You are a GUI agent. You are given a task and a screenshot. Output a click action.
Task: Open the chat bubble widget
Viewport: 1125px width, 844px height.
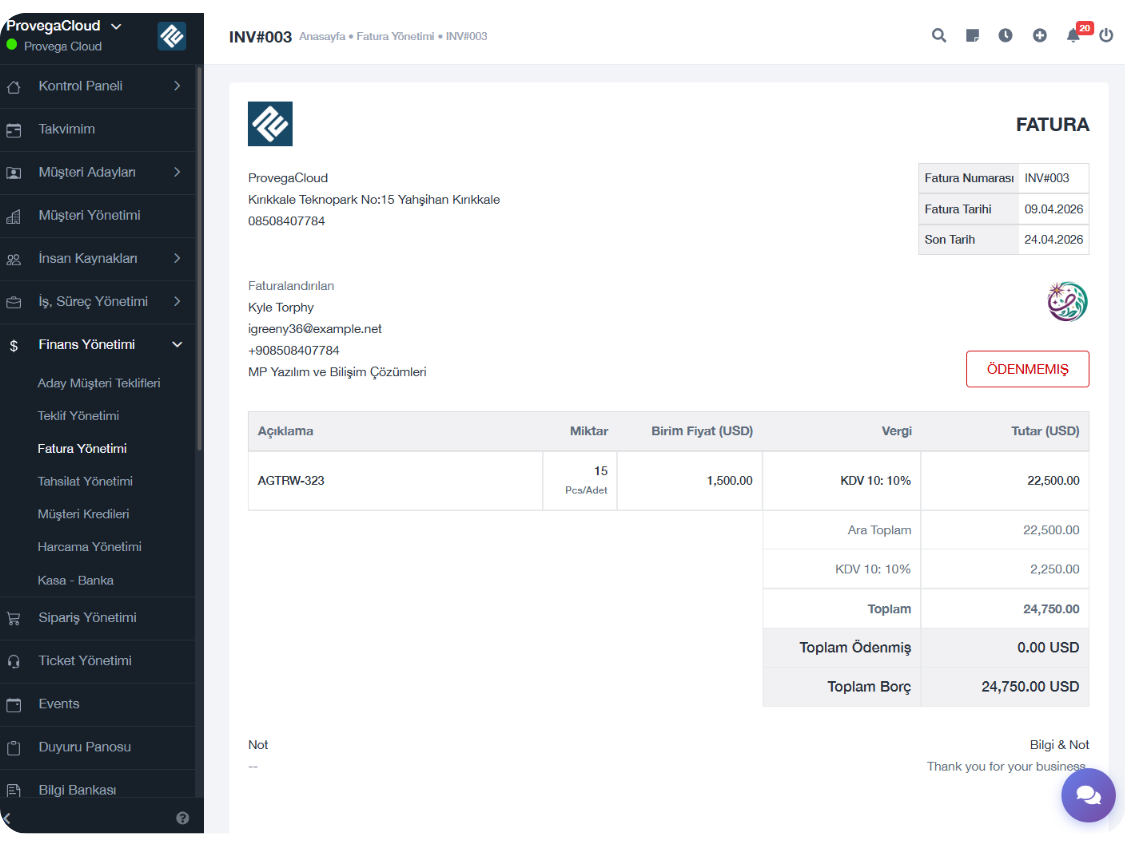click(x=1088, y=795)
